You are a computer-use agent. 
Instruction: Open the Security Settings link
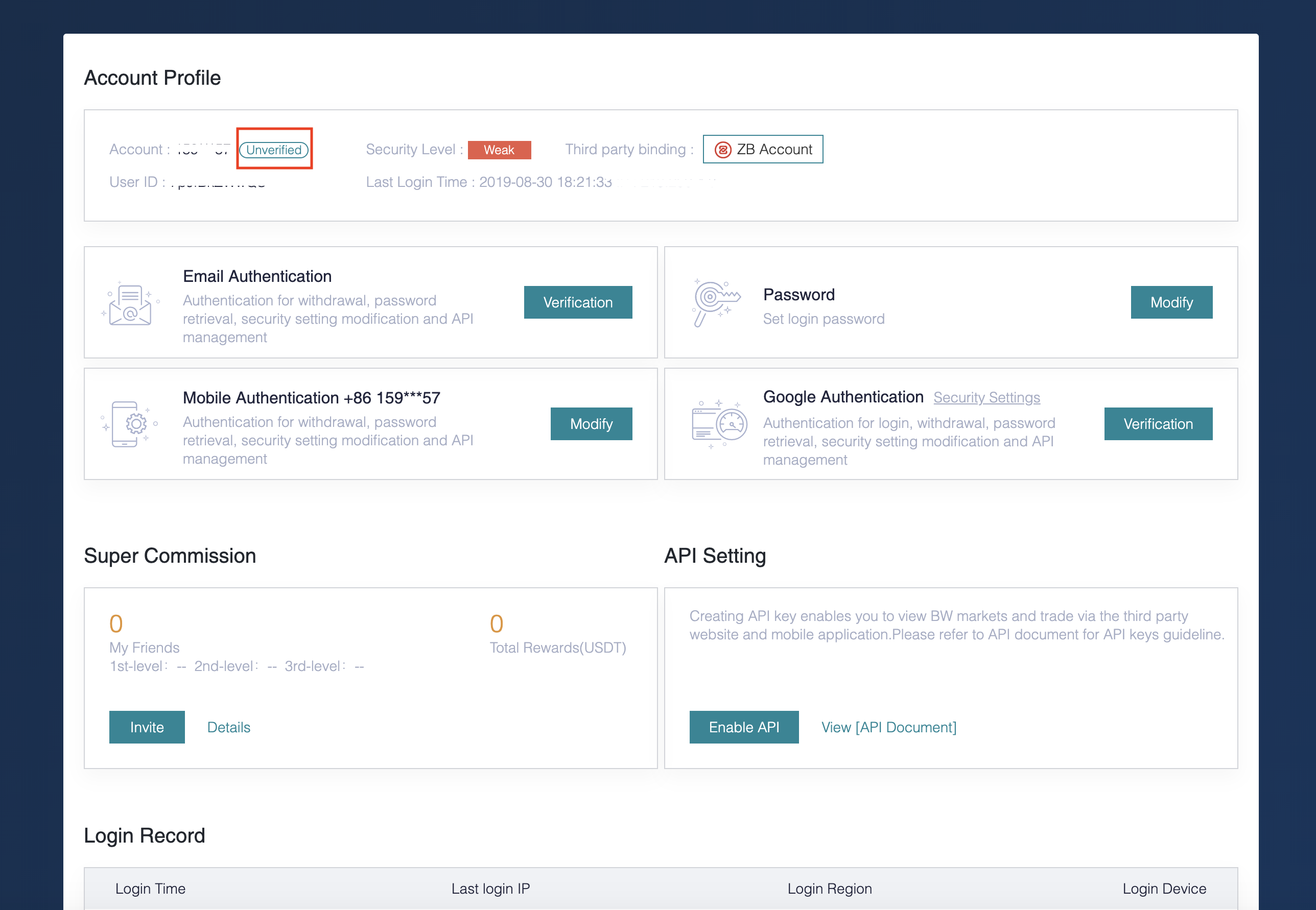tap(986, 397)
